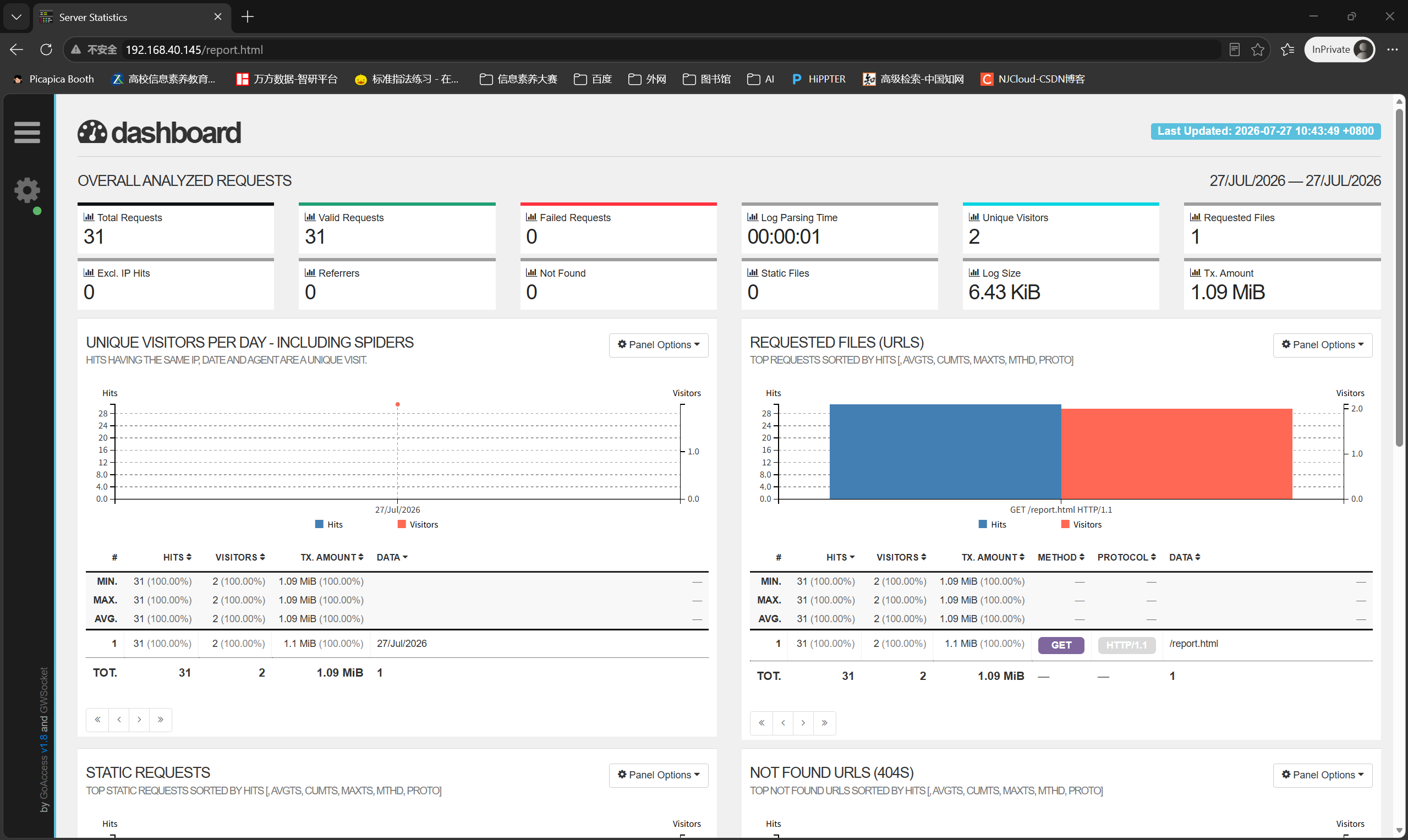Sort Requested Files table by DATA
The height and width of the screenshot is (840, 1408).
click(1185, 558)
